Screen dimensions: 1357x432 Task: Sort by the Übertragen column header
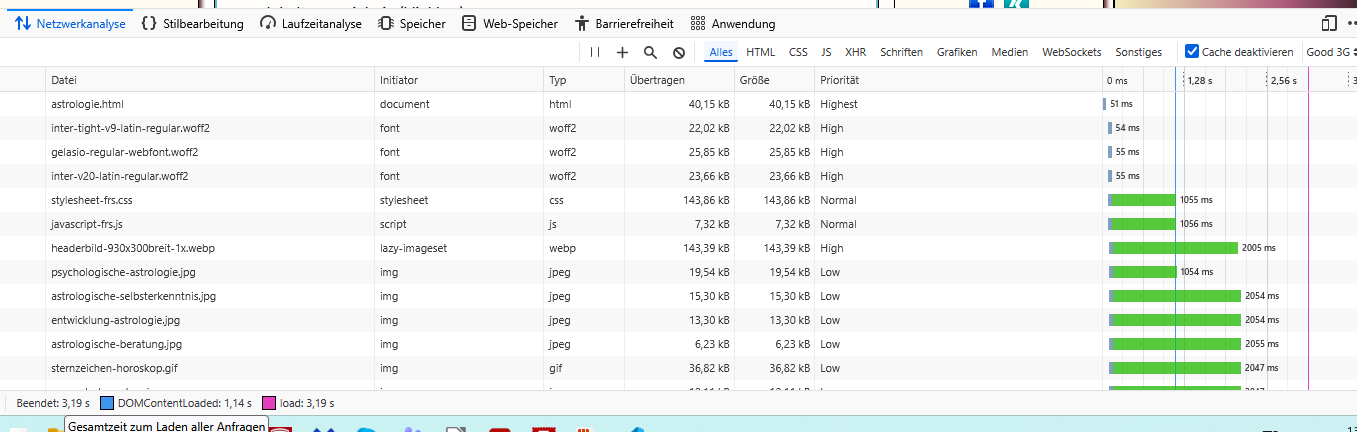click(656, 80)
